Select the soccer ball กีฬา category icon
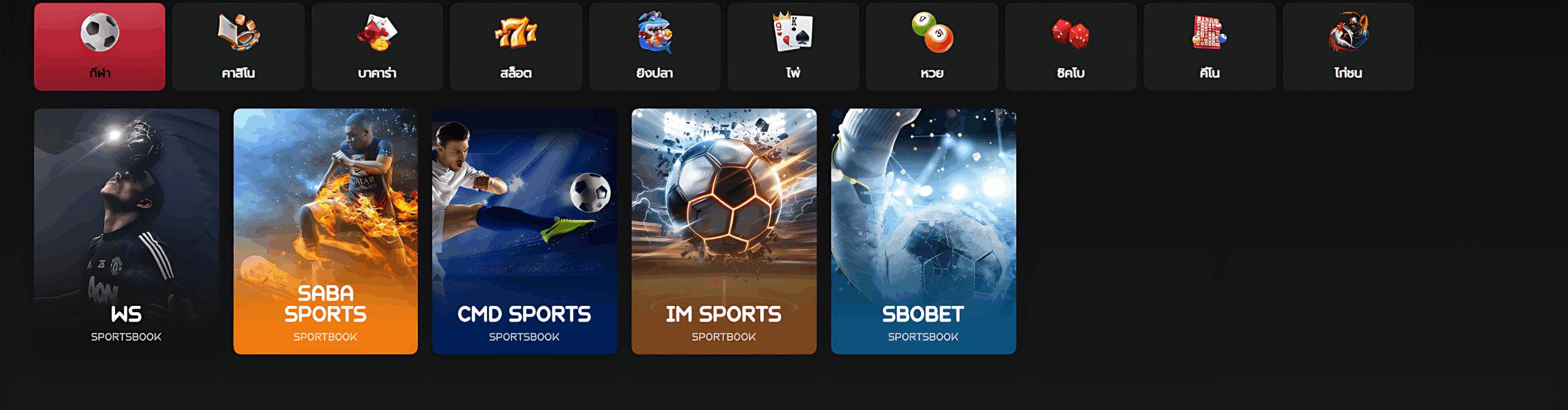This screenshot has width=1568, height=410. coord(100,32)
